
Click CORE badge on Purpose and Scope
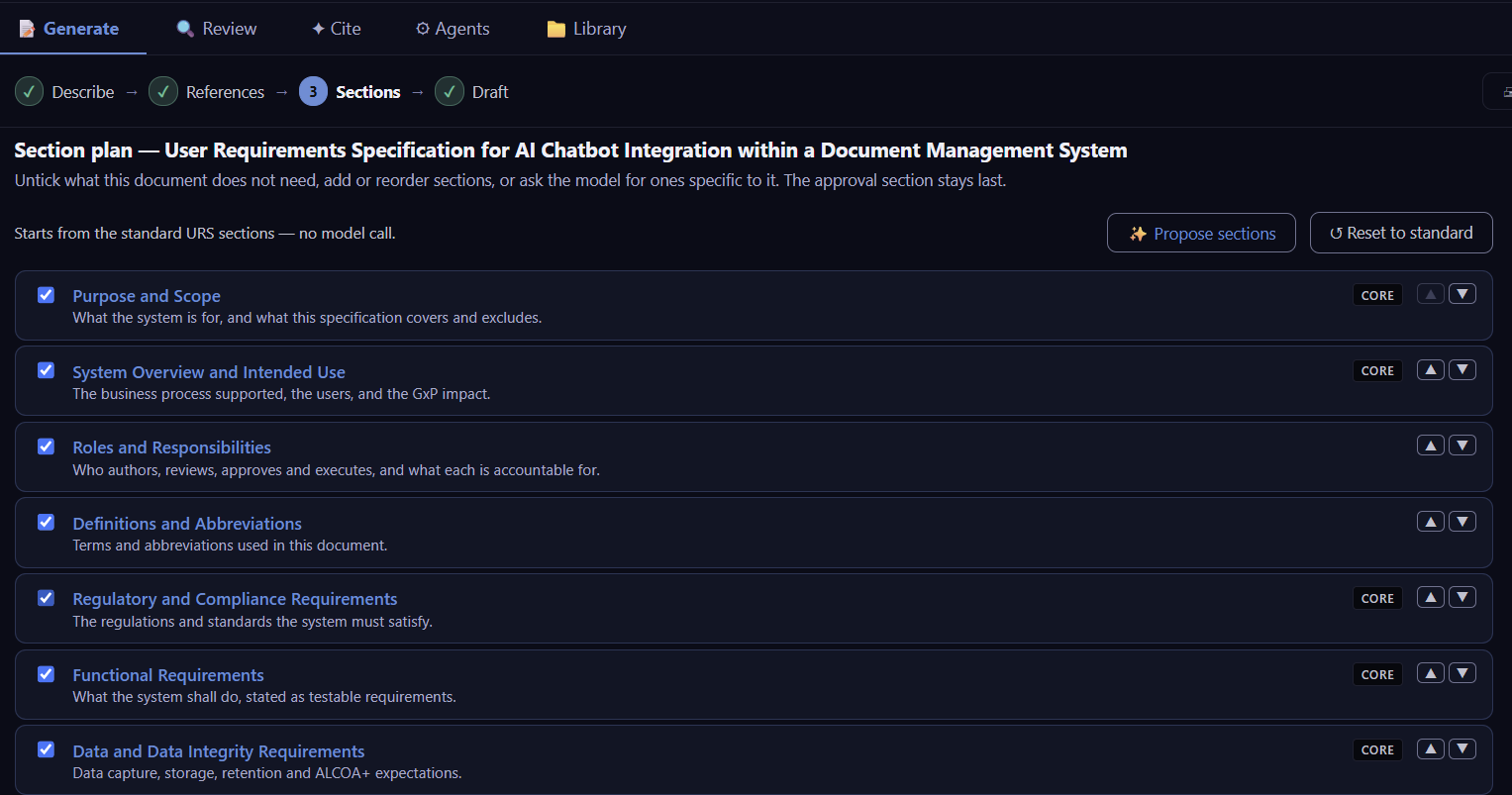point(1377,295)
